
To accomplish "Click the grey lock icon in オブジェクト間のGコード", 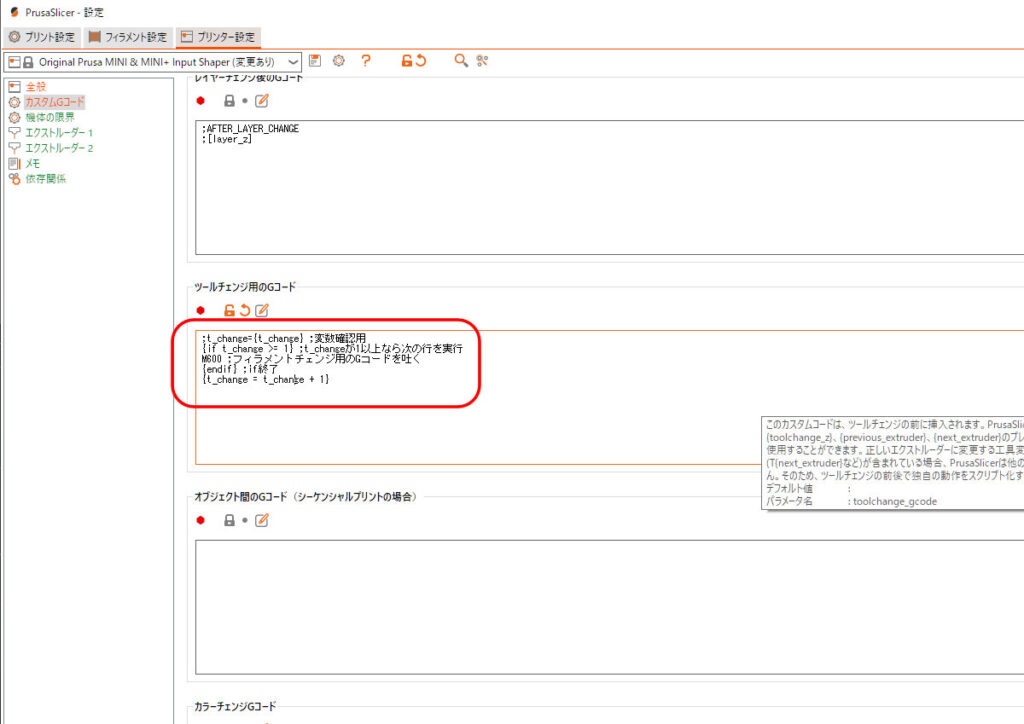I will point(229,520).
